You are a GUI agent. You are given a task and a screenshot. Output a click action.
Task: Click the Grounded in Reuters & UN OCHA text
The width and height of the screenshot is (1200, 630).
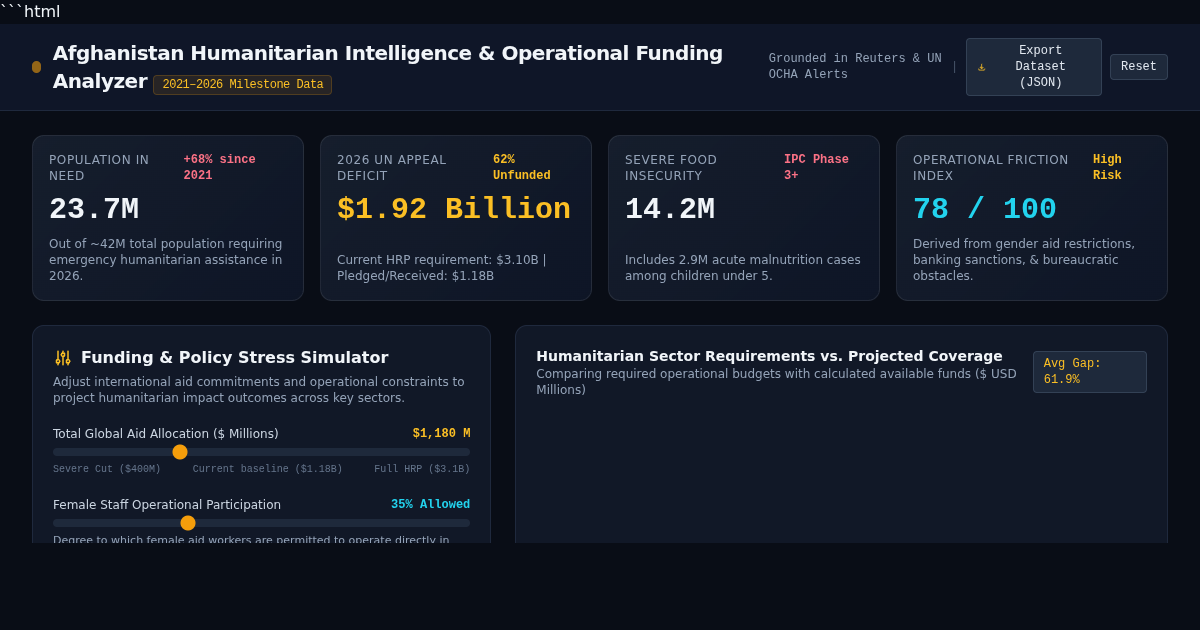click(x=855, y=67)
